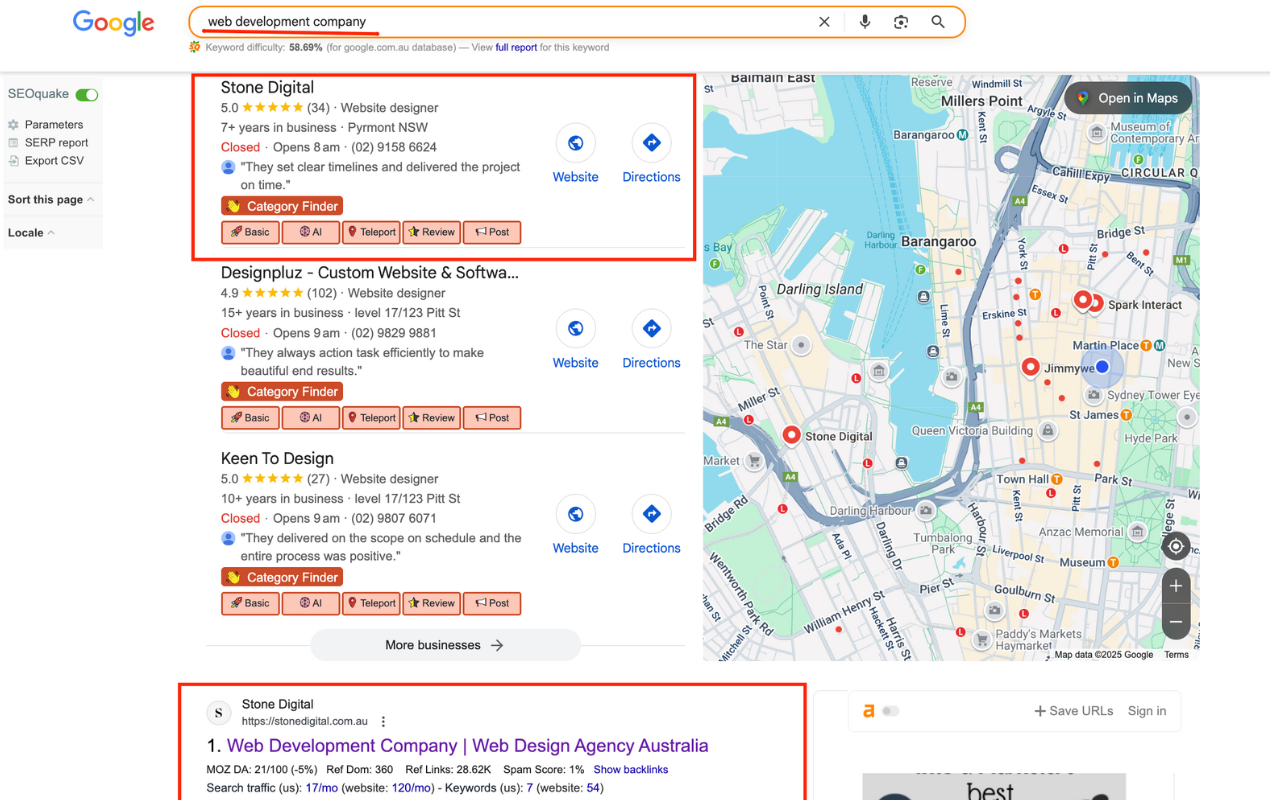Open Designpluz business listing title
This screenshot has width=1270, height=800.
(369, 273)
